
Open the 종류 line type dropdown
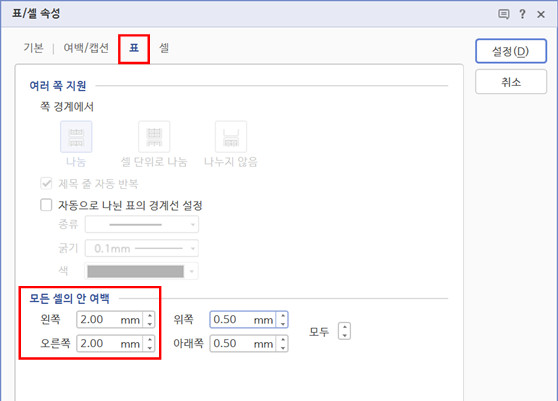(142, 225)
